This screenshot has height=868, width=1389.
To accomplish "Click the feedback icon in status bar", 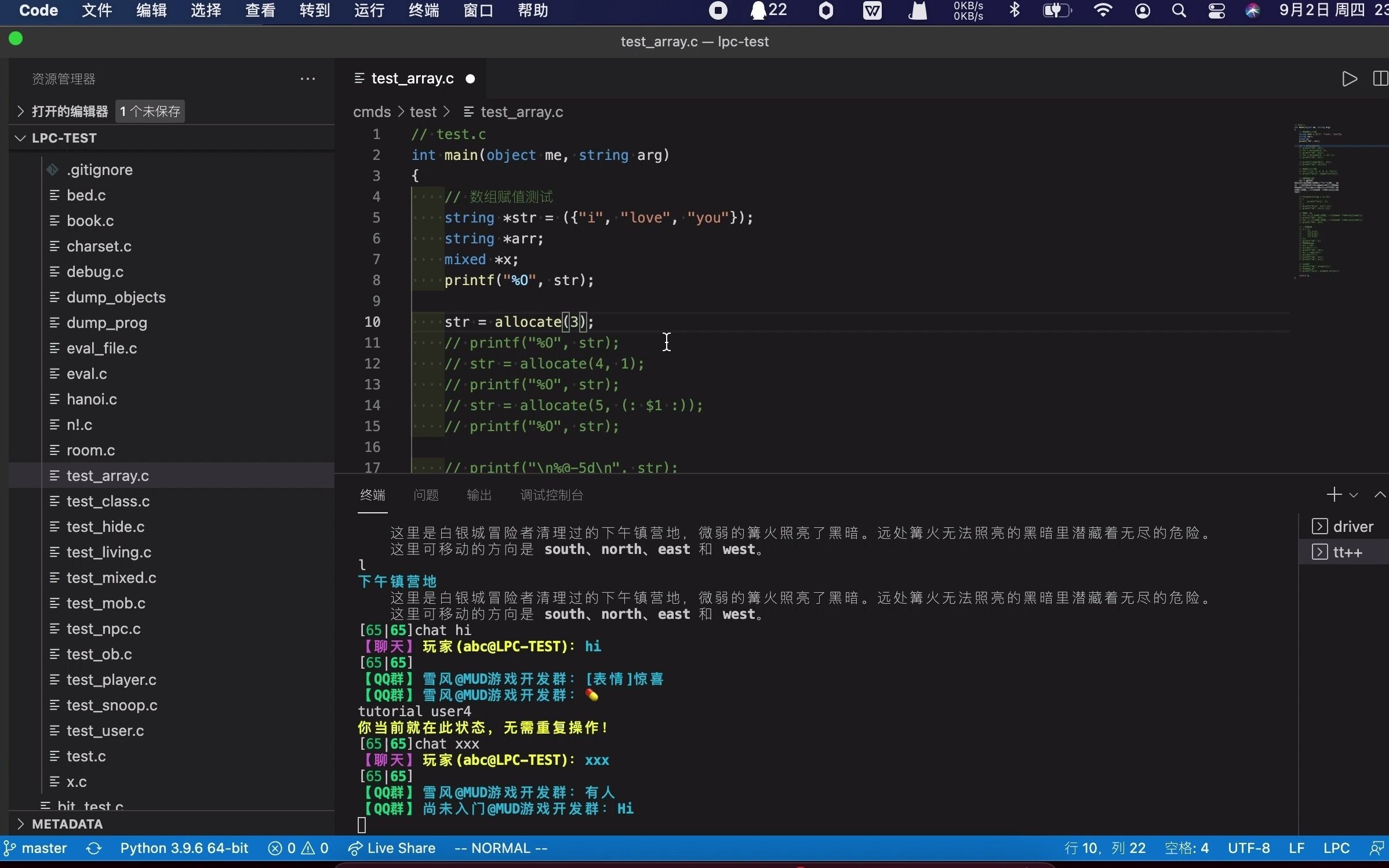I will pos(1376,848).
